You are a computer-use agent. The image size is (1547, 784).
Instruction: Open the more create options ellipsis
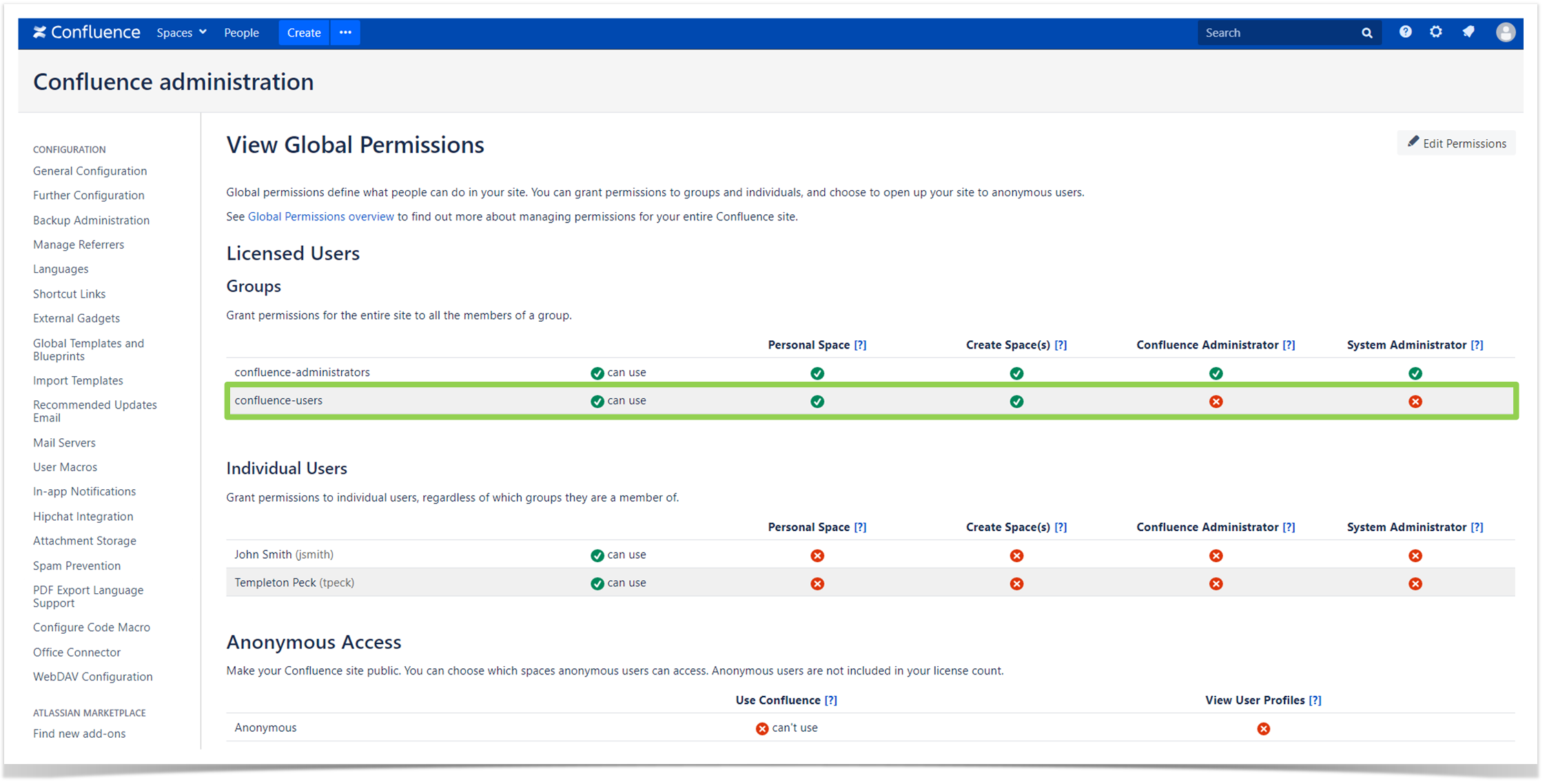[x=345, y=32]
